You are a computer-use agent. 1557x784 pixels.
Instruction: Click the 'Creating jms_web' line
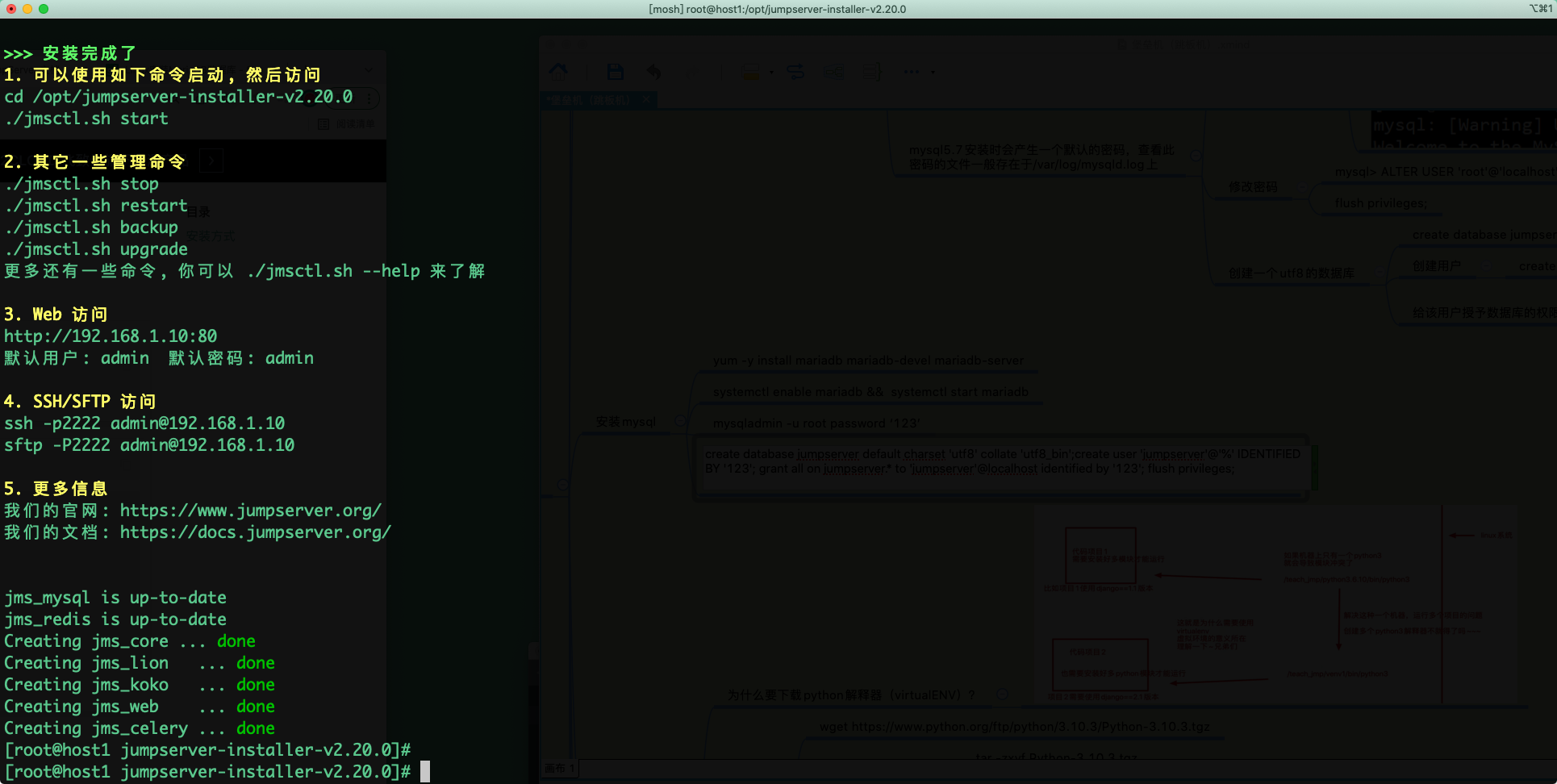pos(140,707)
